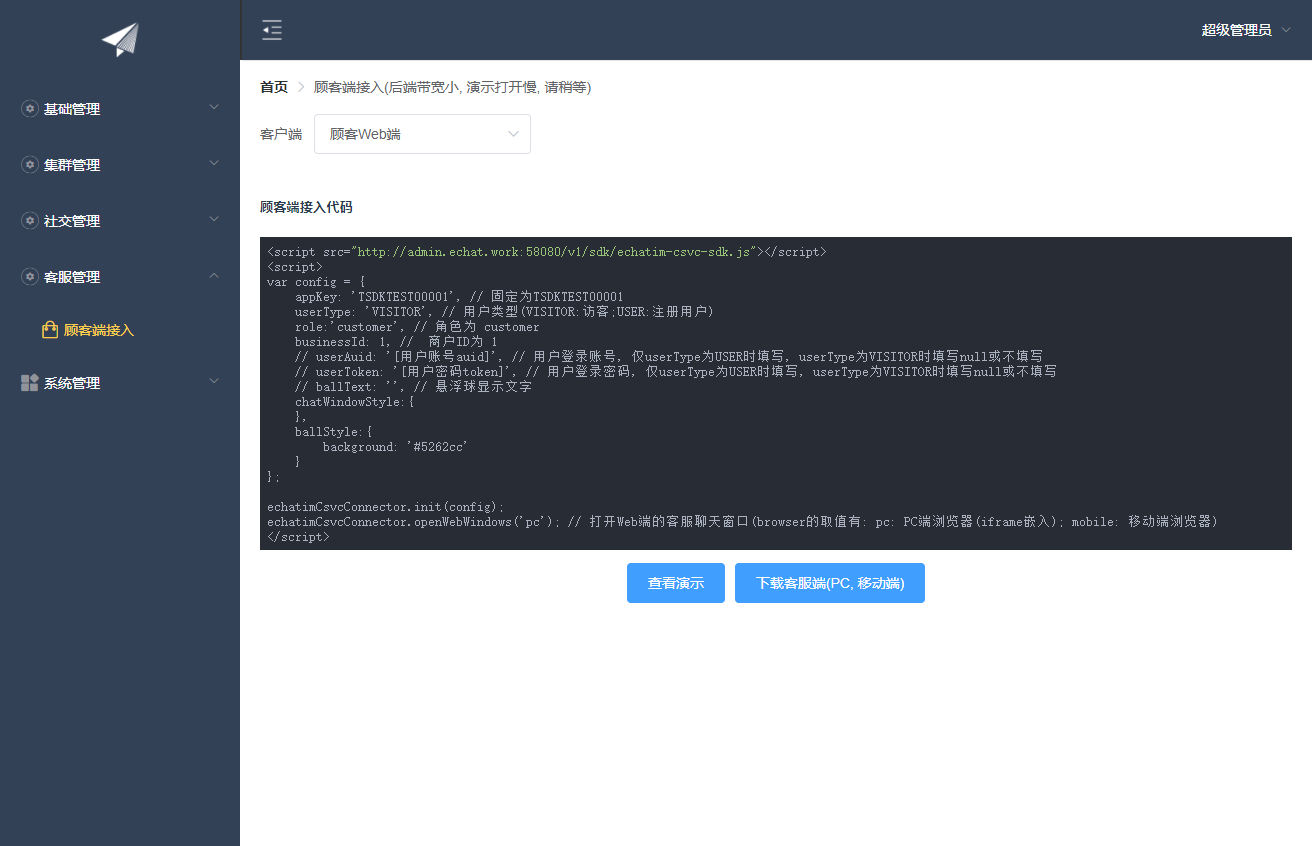Viewport: 1312px width, 846px height.
Task: Expand the 系统管理 menu chevron
Action: pyautogui.click(x=213, y=381)
